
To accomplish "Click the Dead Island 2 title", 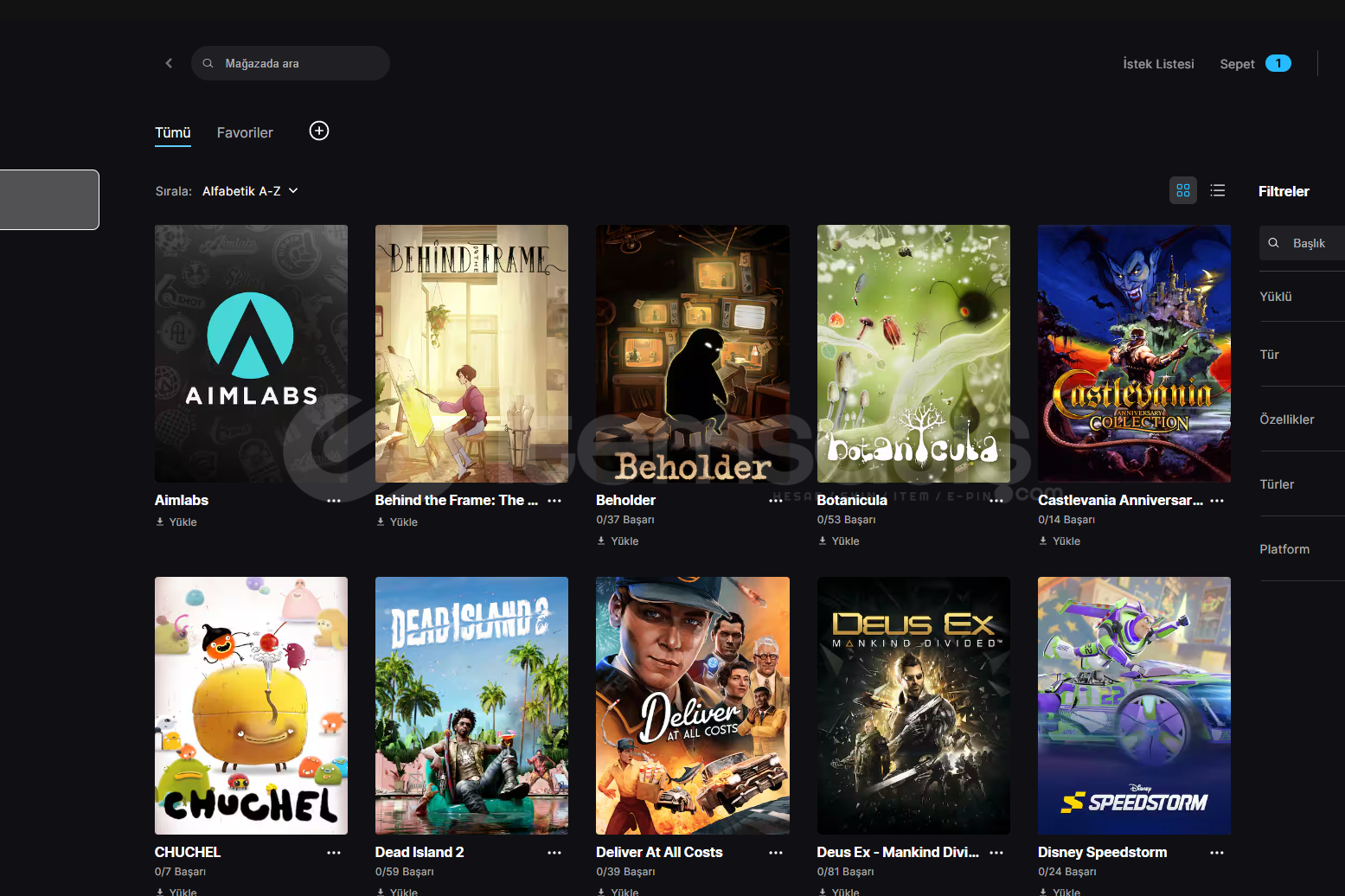I will 420,852.
